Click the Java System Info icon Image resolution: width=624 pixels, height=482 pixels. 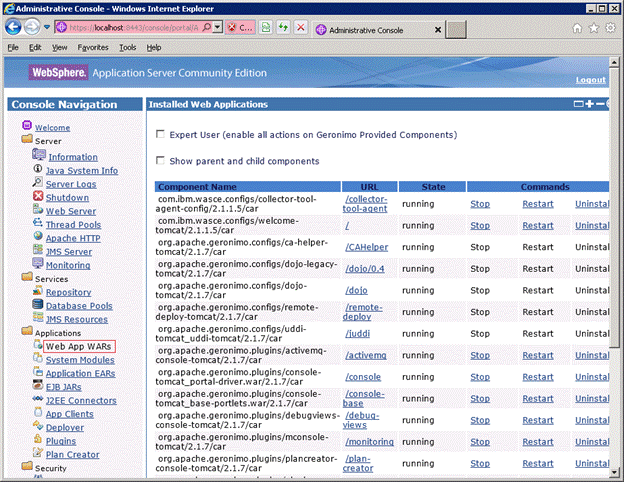(x=38, y=169)
